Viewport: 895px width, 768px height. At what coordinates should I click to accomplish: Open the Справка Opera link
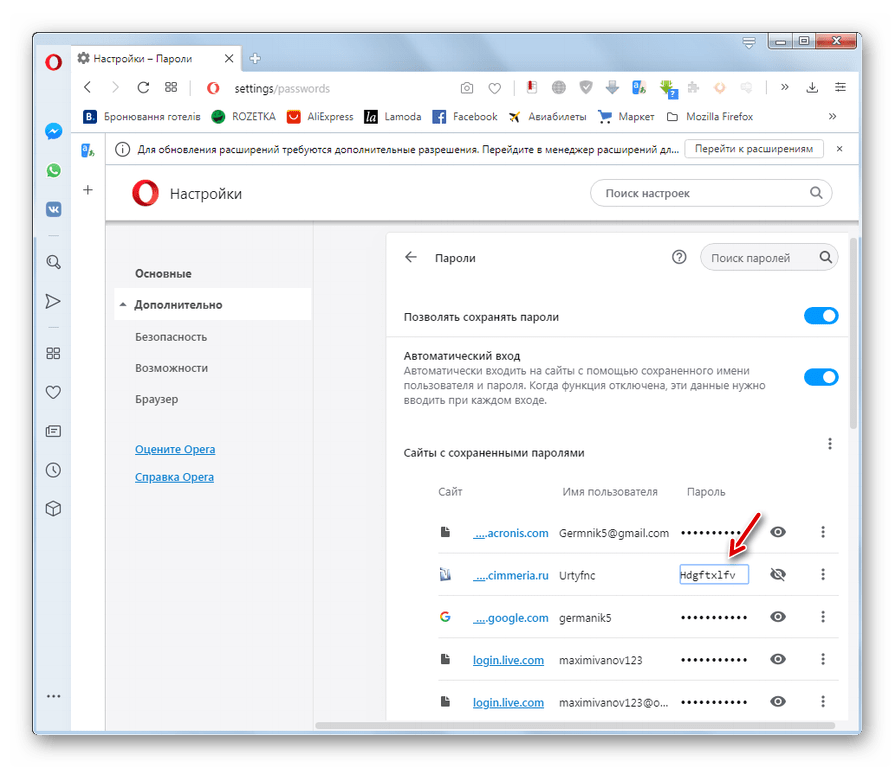click(174, 477)
